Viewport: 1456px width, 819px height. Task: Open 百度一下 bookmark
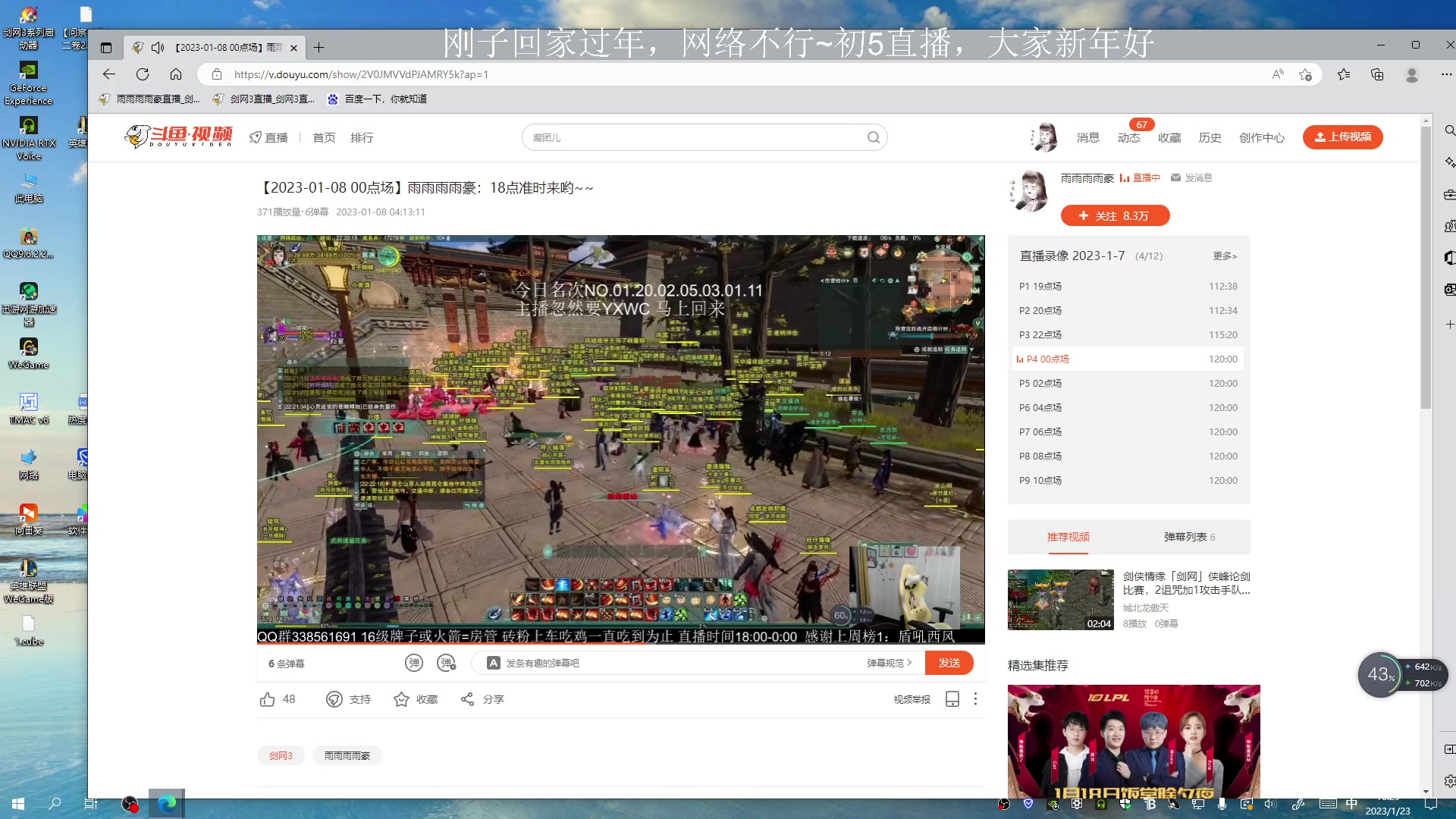377,99
